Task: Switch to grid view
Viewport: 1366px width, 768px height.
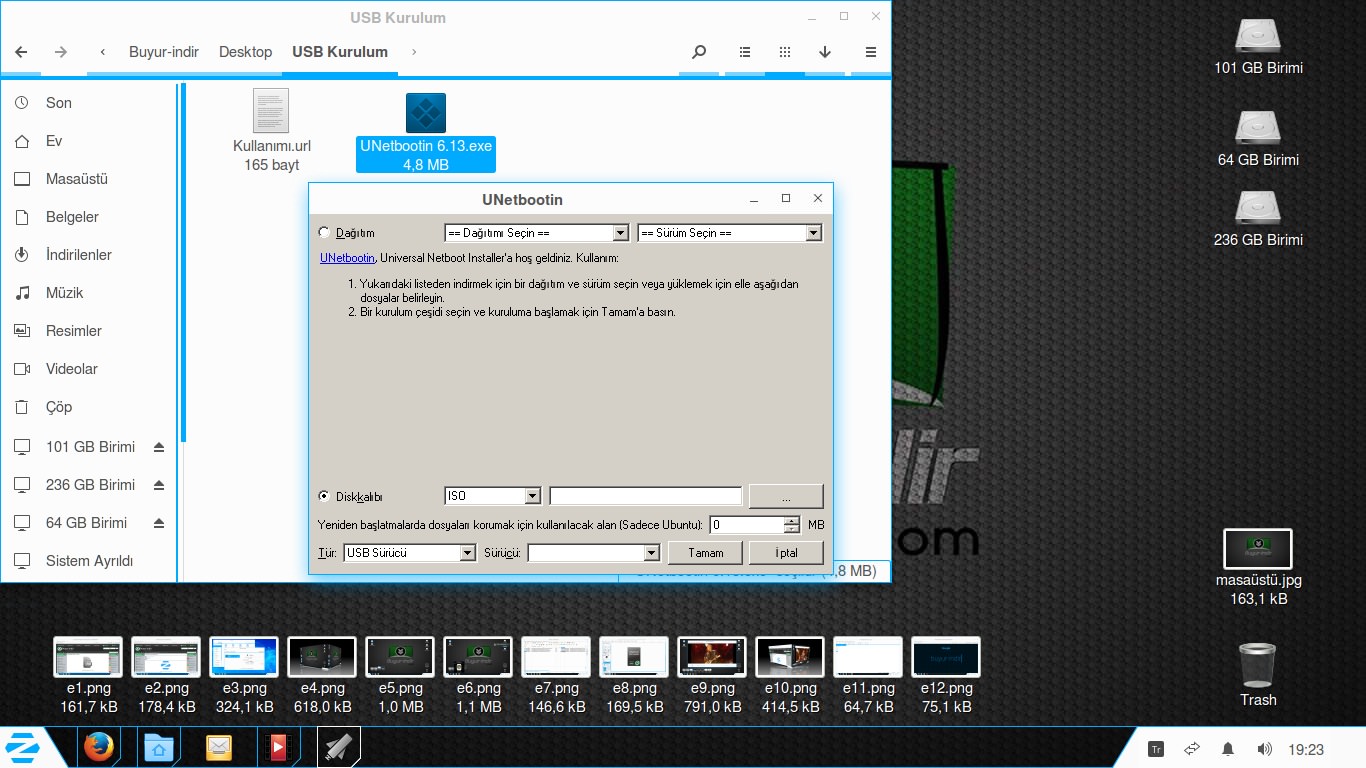Action: click(785, 52)
